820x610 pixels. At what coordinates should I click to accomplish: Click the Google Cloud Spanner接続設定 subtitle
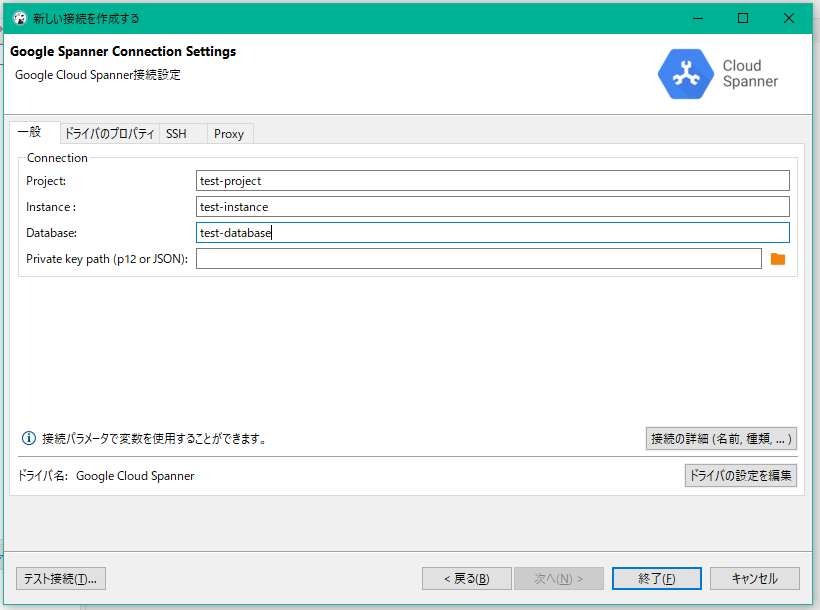98,75
